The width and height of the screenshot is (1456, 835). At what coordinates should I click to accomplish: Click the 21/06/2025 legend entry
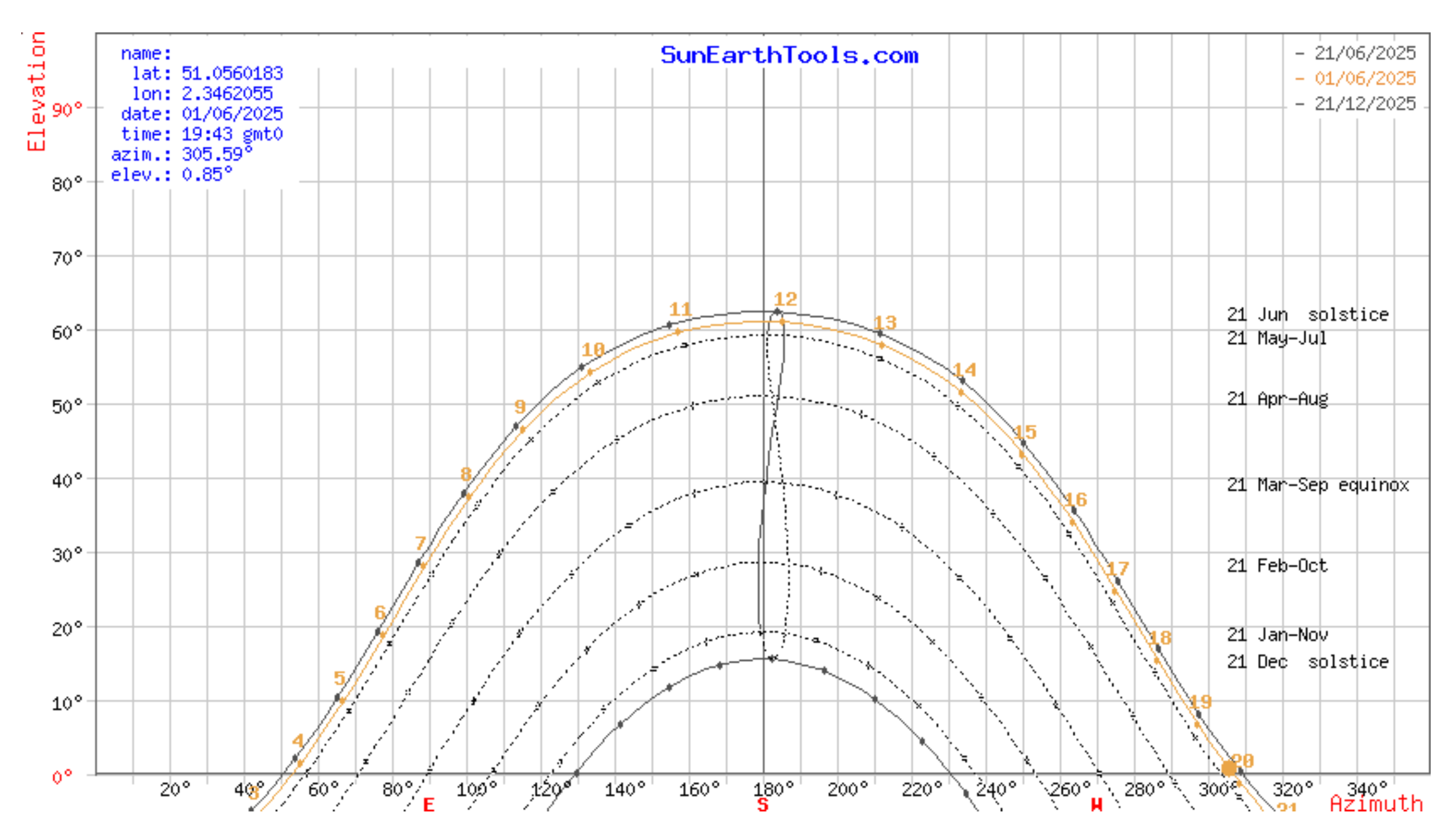click(1364, 53)
